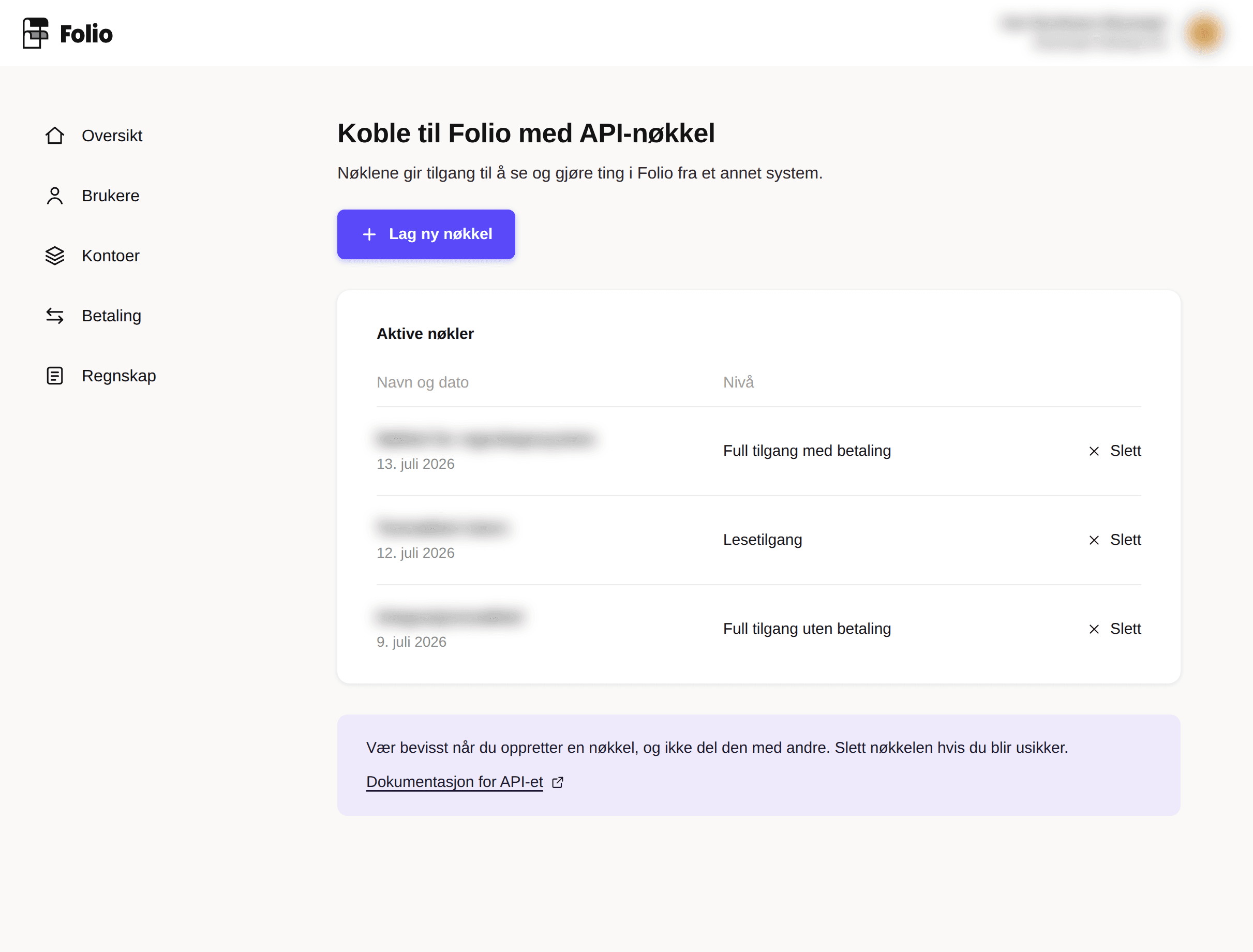Click the Folio logo icon
Viewport: 1253px width, 952px height.
(35, 33)
